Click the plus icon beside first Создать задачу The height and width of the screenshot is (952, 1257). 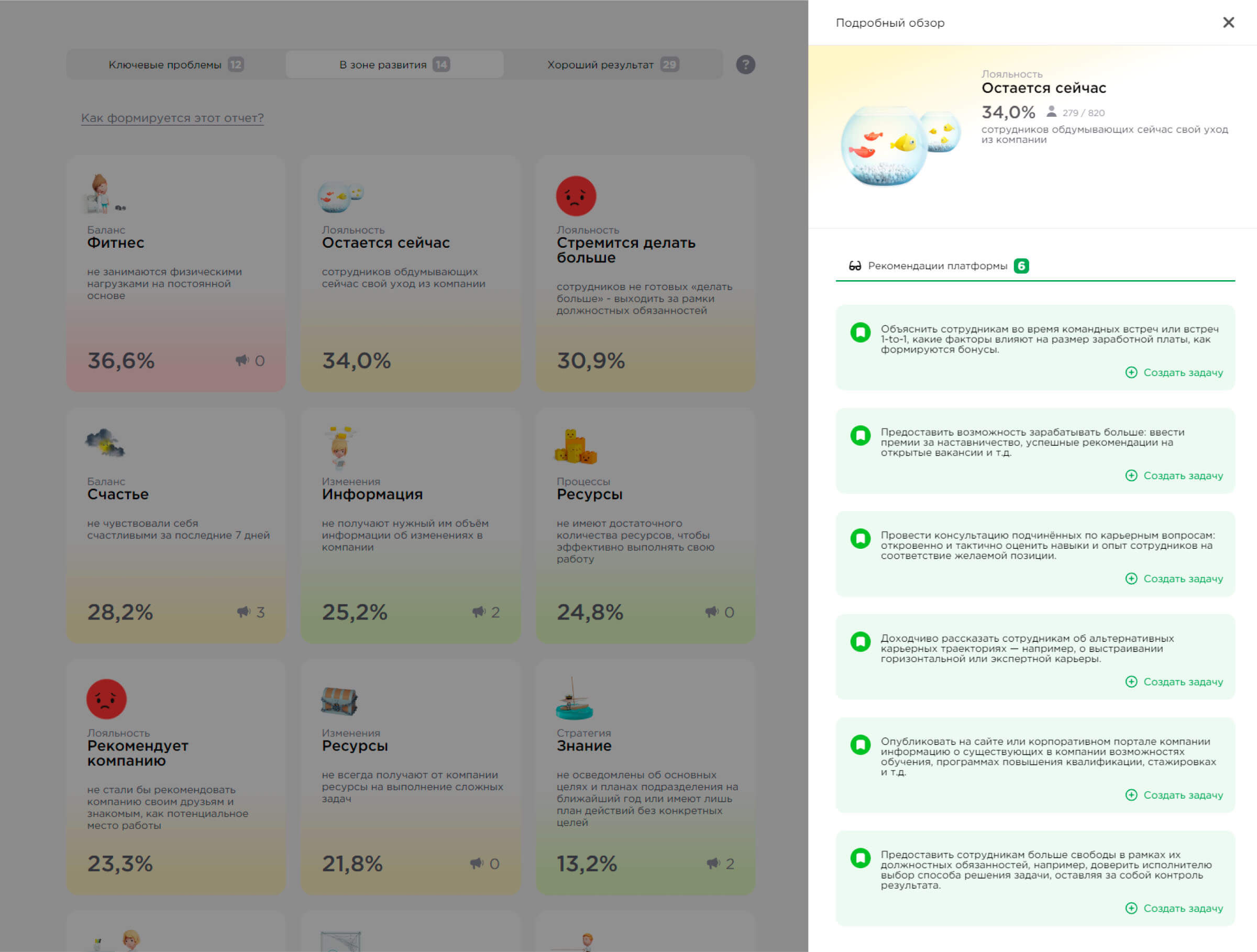point(1131,373)
